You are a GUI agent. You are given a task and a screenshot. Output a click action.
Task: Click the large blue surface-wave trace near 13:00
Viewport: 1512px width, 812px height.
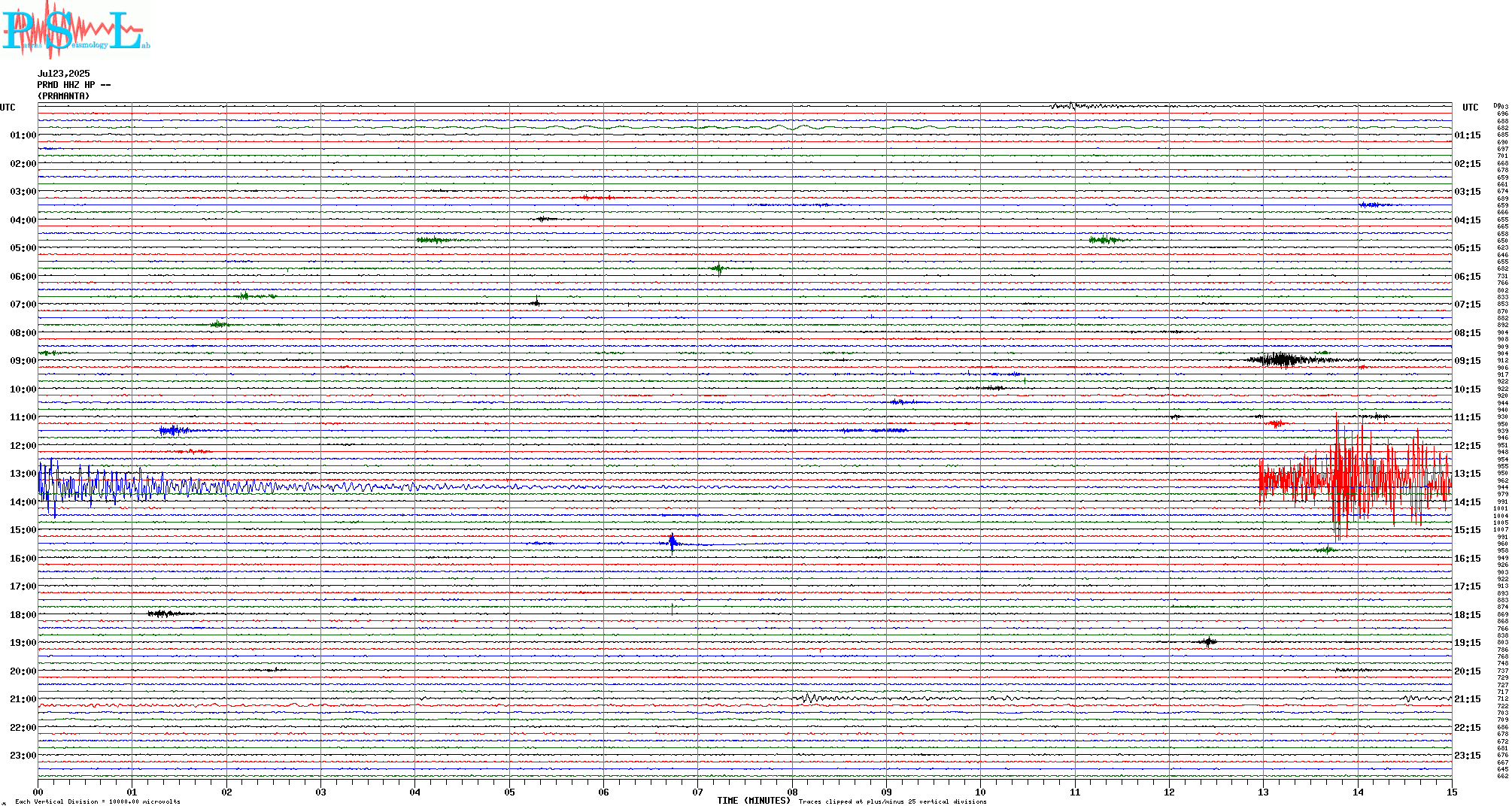point(226,487)
